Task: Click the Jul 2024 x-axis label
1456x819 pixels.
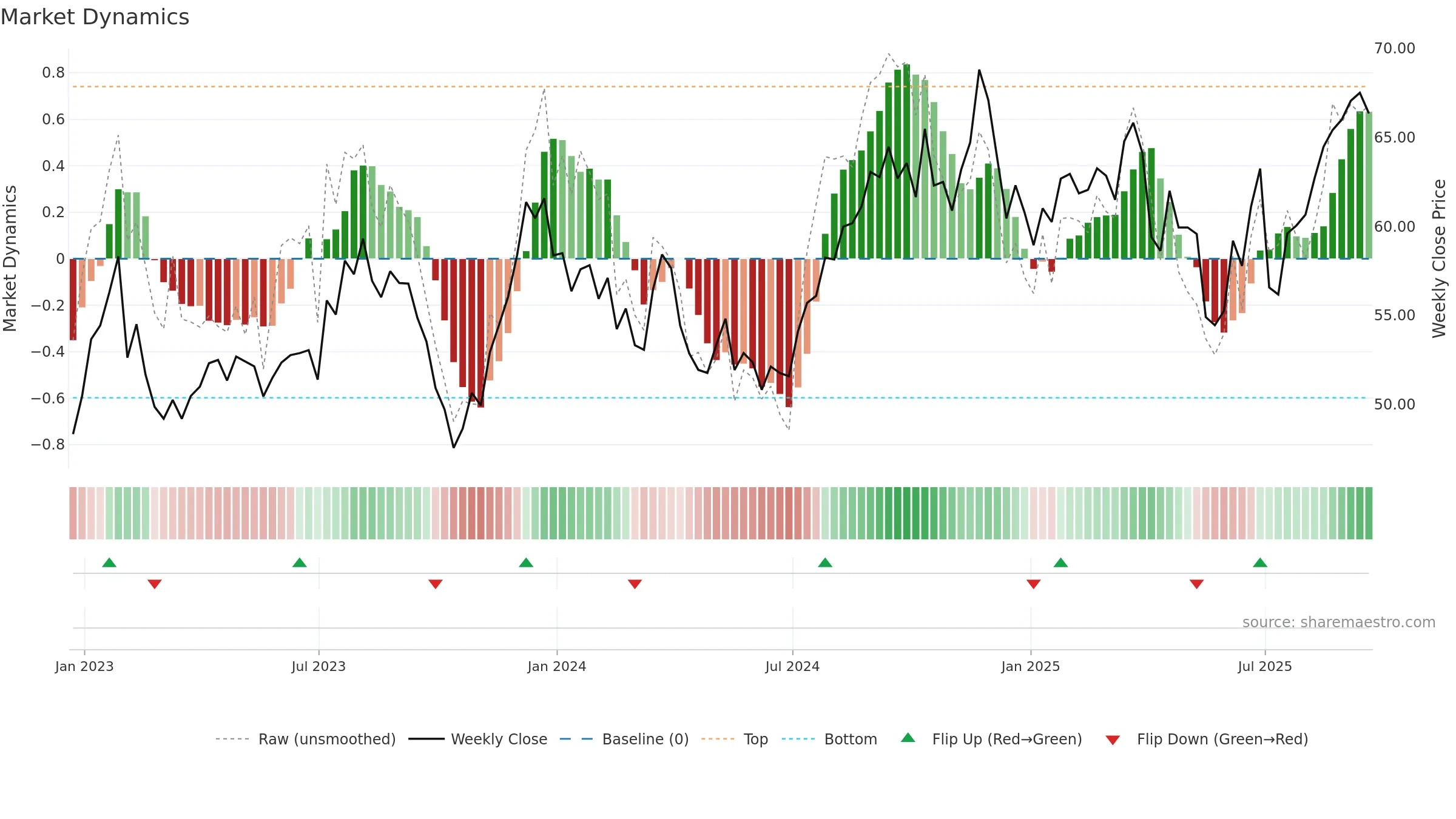Action: point(792,666)
